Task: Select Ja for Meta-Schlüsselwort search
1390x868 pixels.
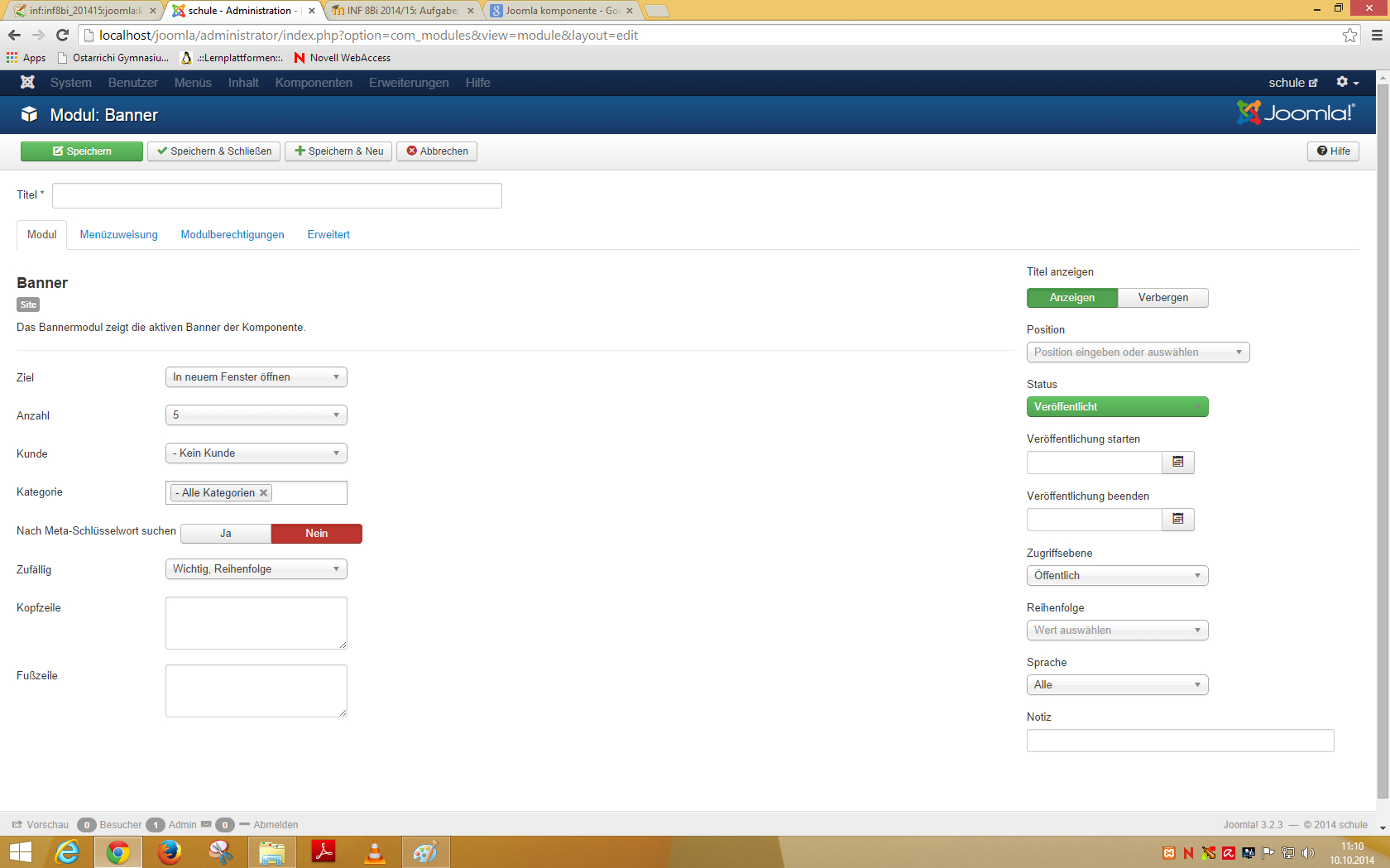Action: (x=225, y=534)
